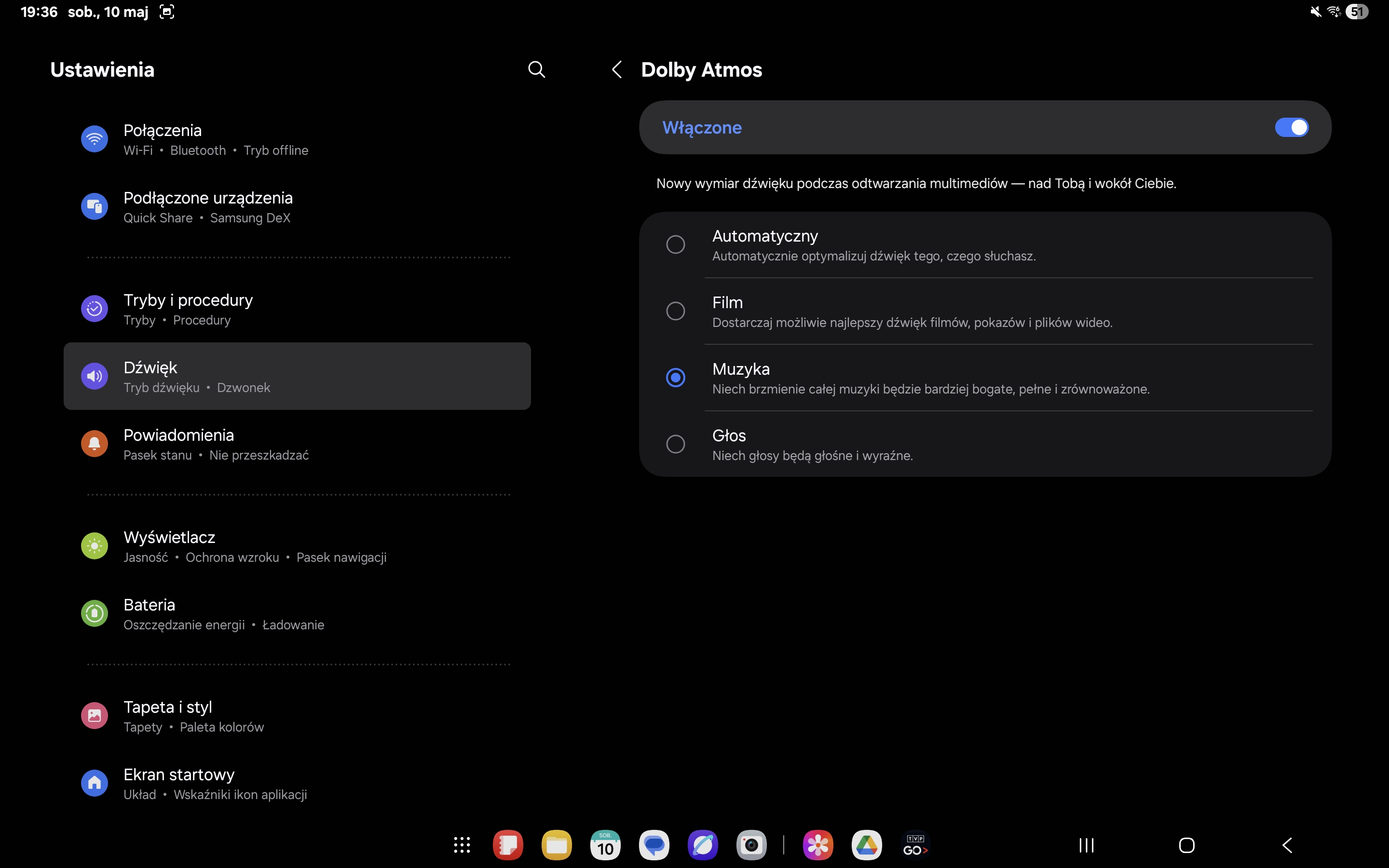Select the Automatyczny radio option
The image size is (1389, 868).
[x=676, y=244]
